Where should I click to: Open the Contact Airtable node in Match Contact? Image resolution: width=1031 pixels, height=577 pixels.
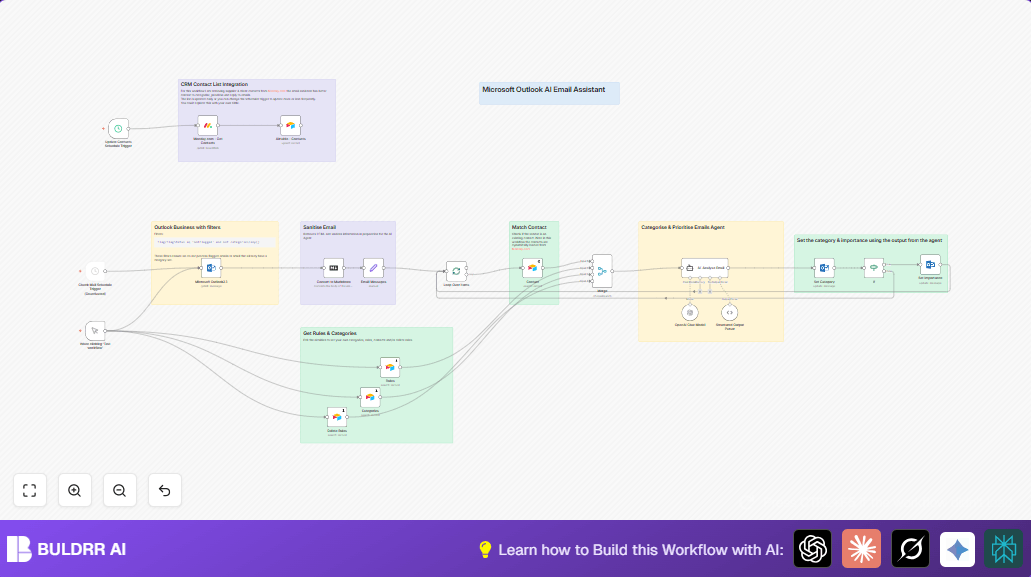pyautogui.click(x=533, y=268)
